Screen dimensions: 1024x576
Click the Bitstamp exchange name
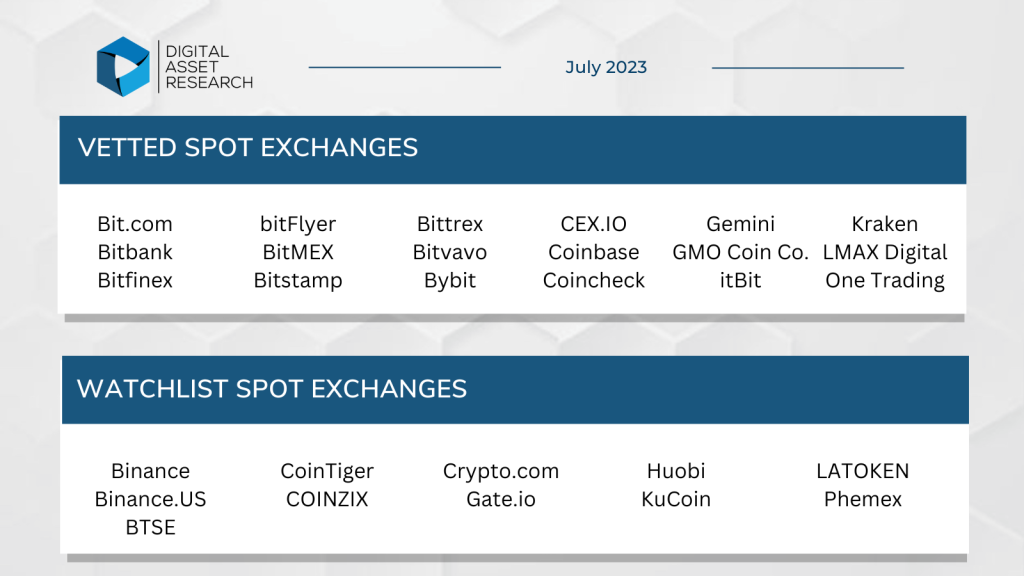click(298, 280)
